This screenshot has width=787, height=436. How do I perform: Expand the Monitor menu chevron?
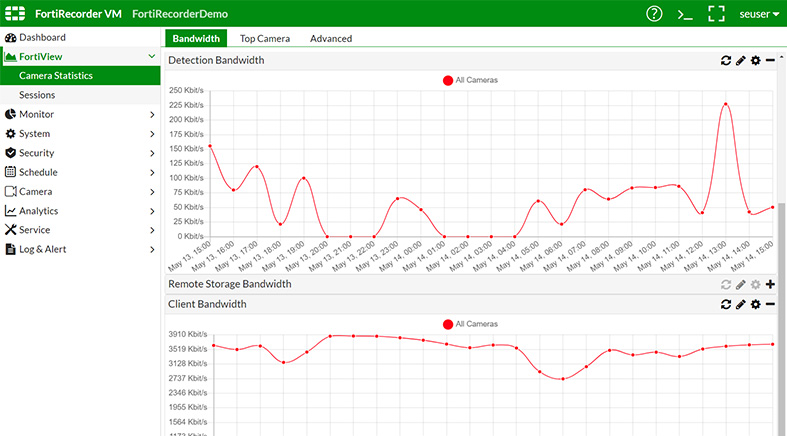(152, 114)
